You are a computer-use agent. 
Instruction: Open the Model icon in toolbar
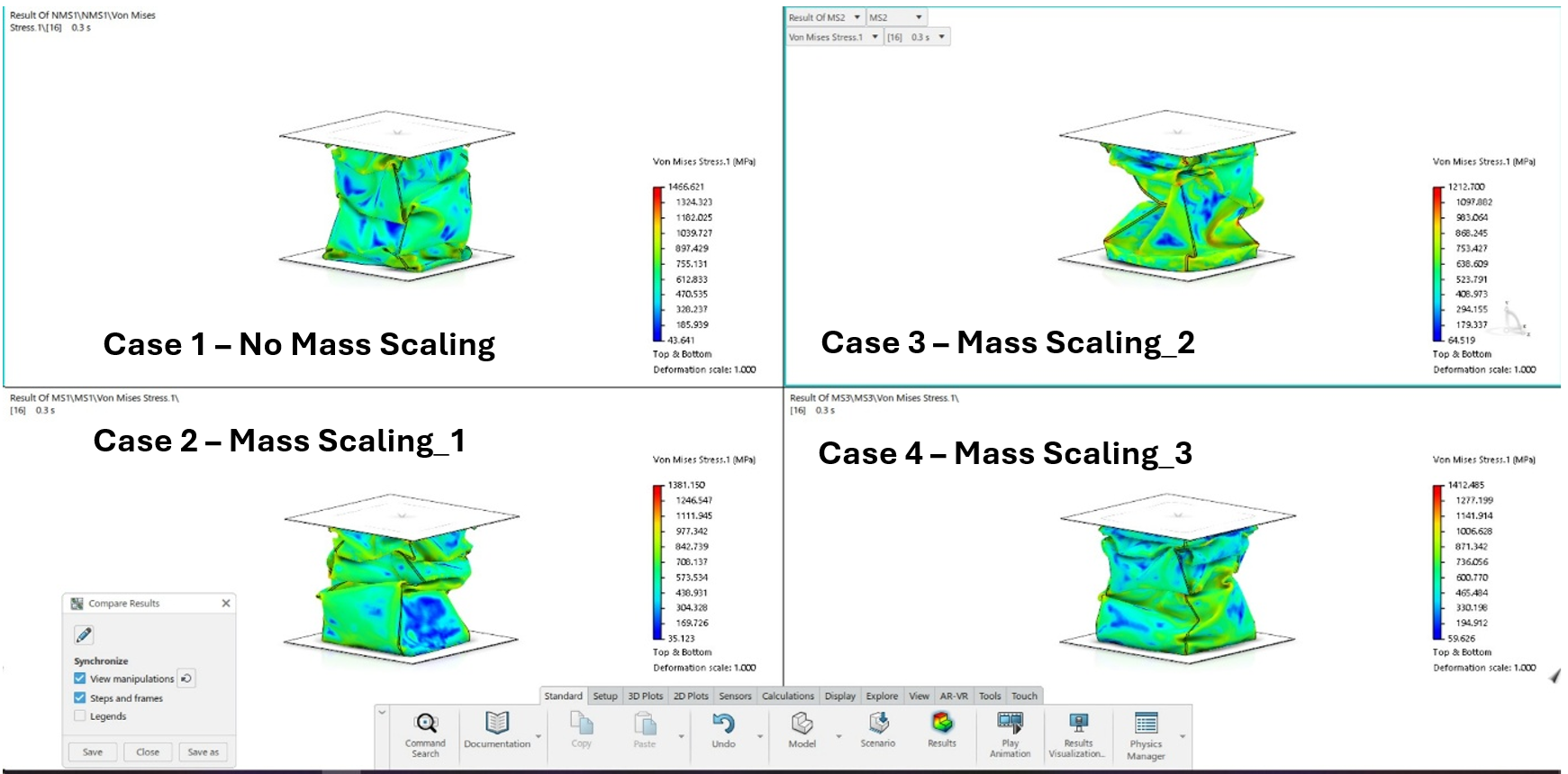coord(802,724)
